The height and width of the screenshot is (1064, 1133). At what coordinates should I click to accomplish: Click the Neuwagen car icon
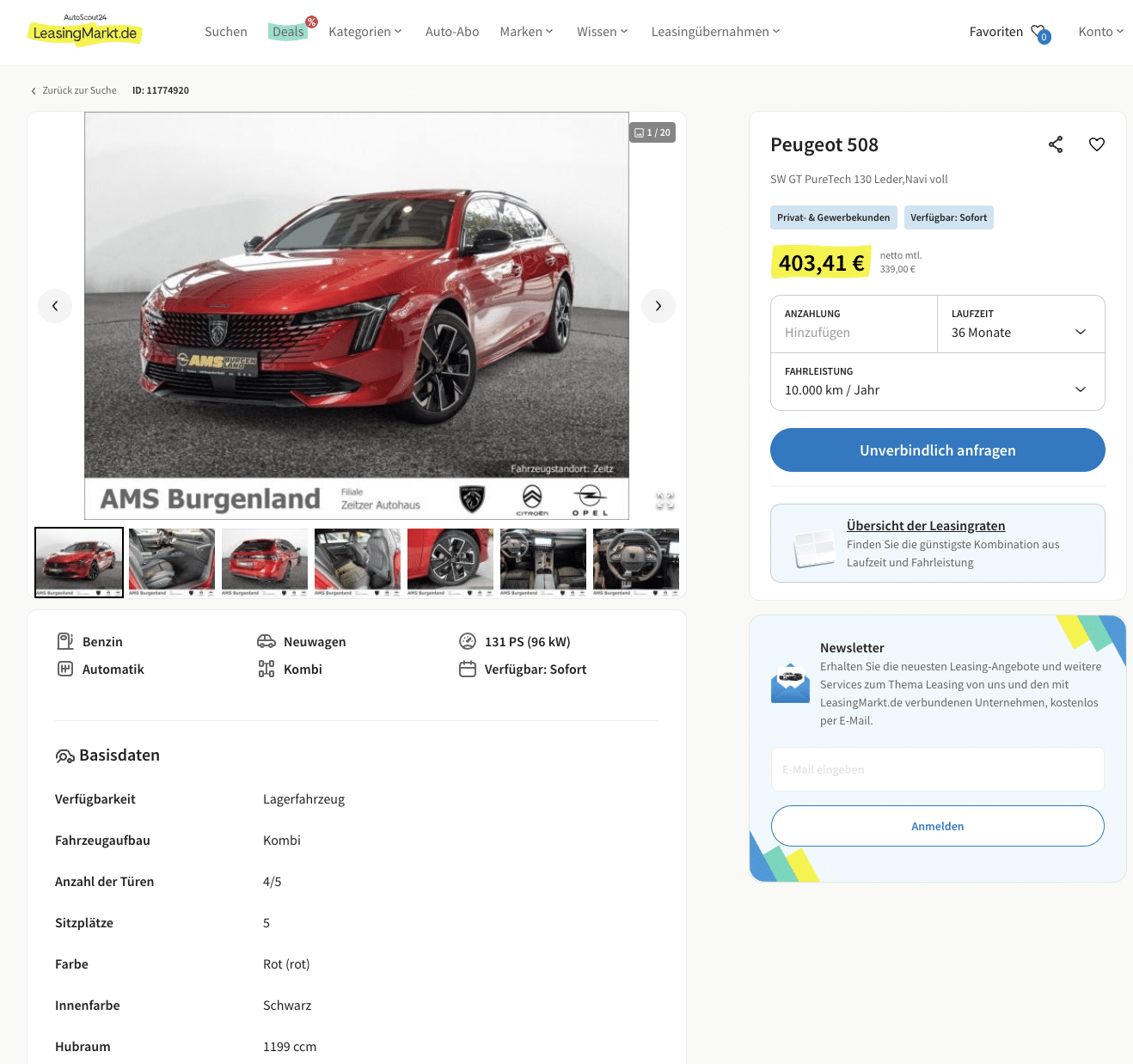(266, 641)
